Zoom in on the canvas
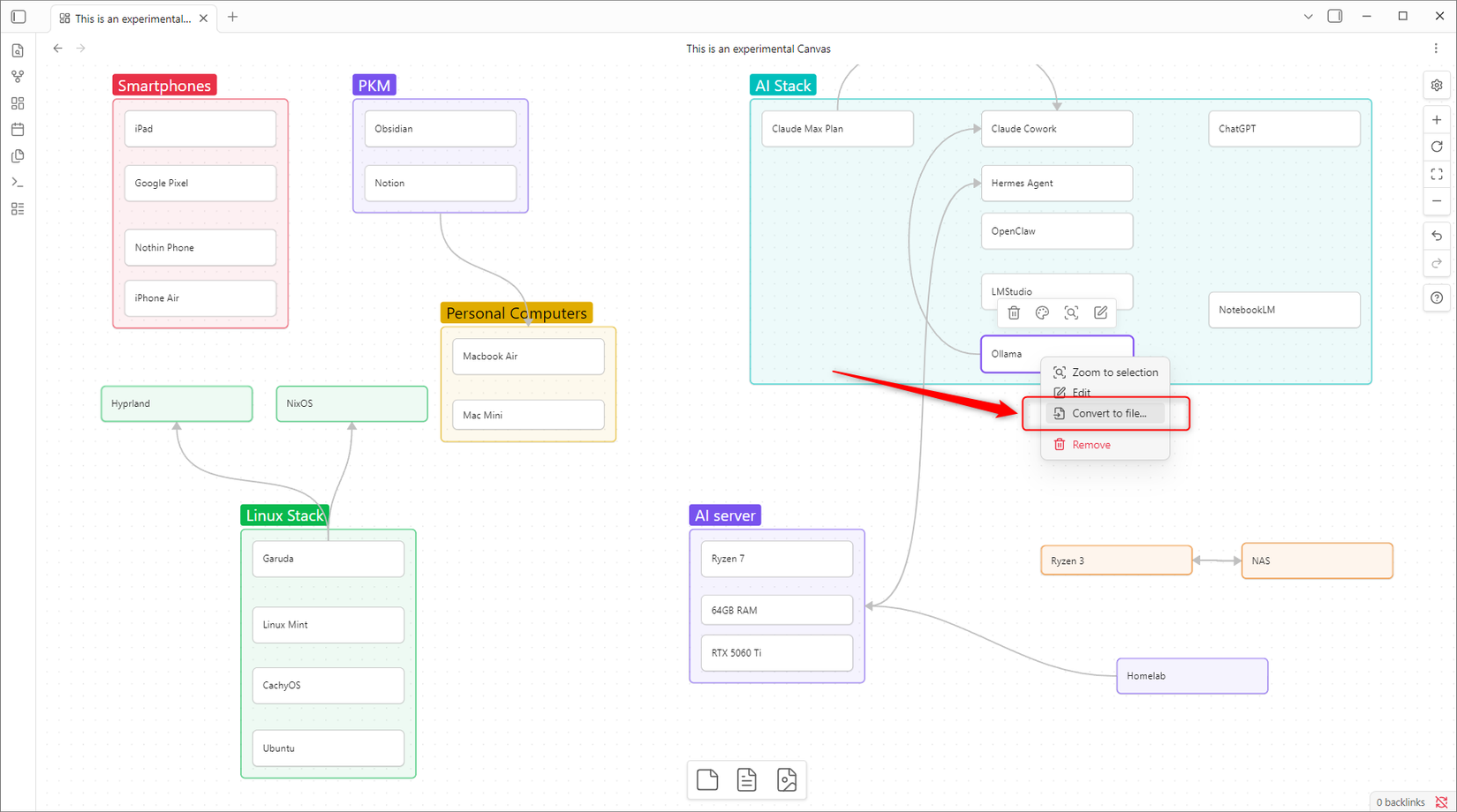 pos(1437,120)
